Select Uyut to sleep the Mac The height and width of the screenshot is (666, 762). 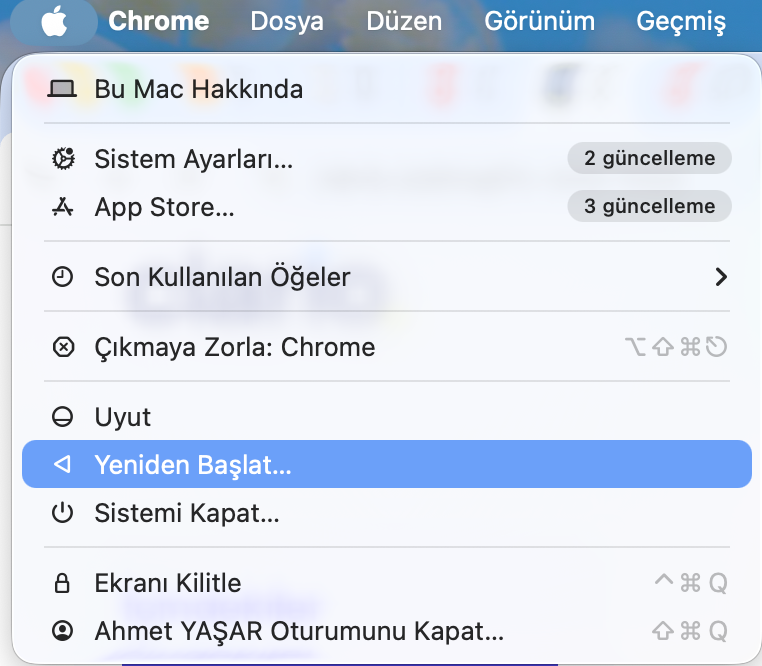click(x=387, y=417)
